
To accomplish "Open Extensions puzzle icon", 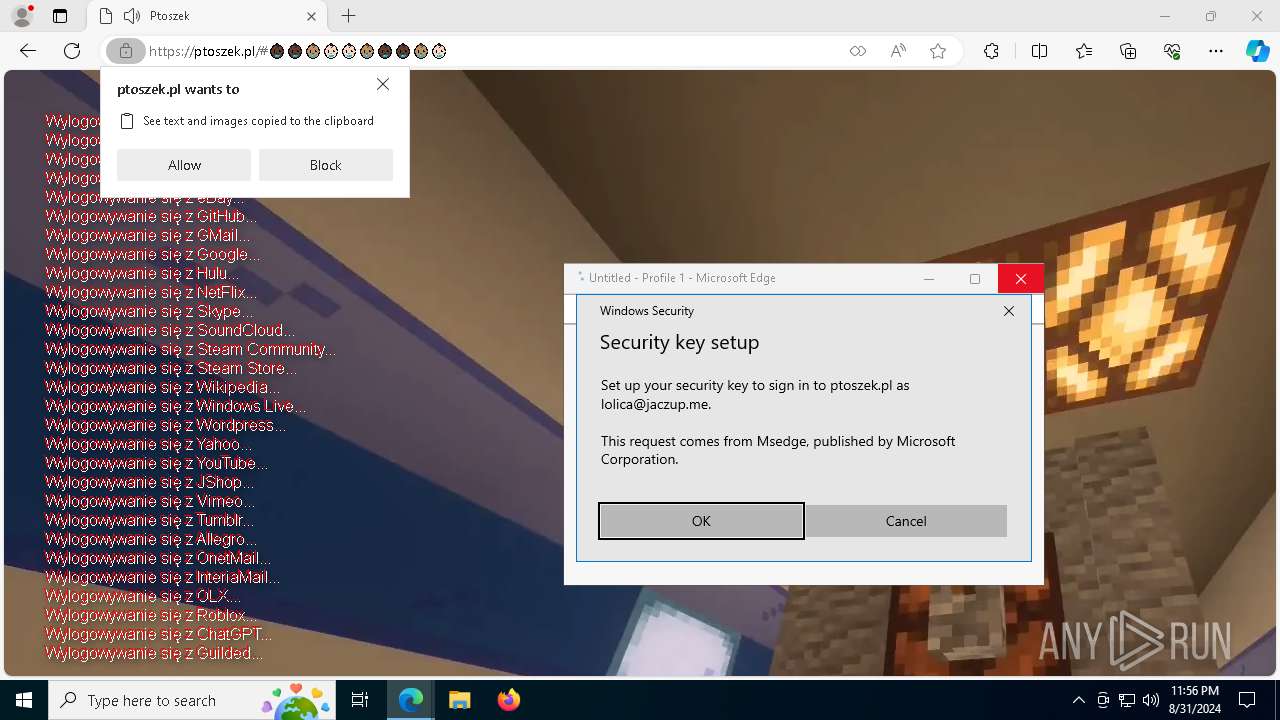I will 991,51.
